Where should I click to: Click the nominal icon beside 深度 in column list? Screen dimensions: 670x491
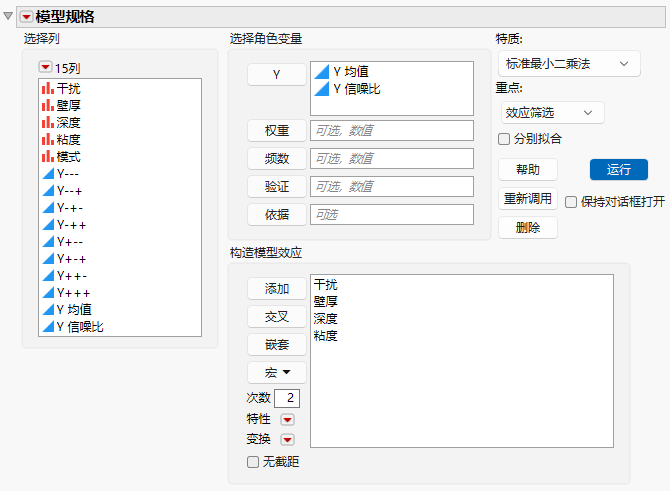pyautogui.click(x=48, y=123)
